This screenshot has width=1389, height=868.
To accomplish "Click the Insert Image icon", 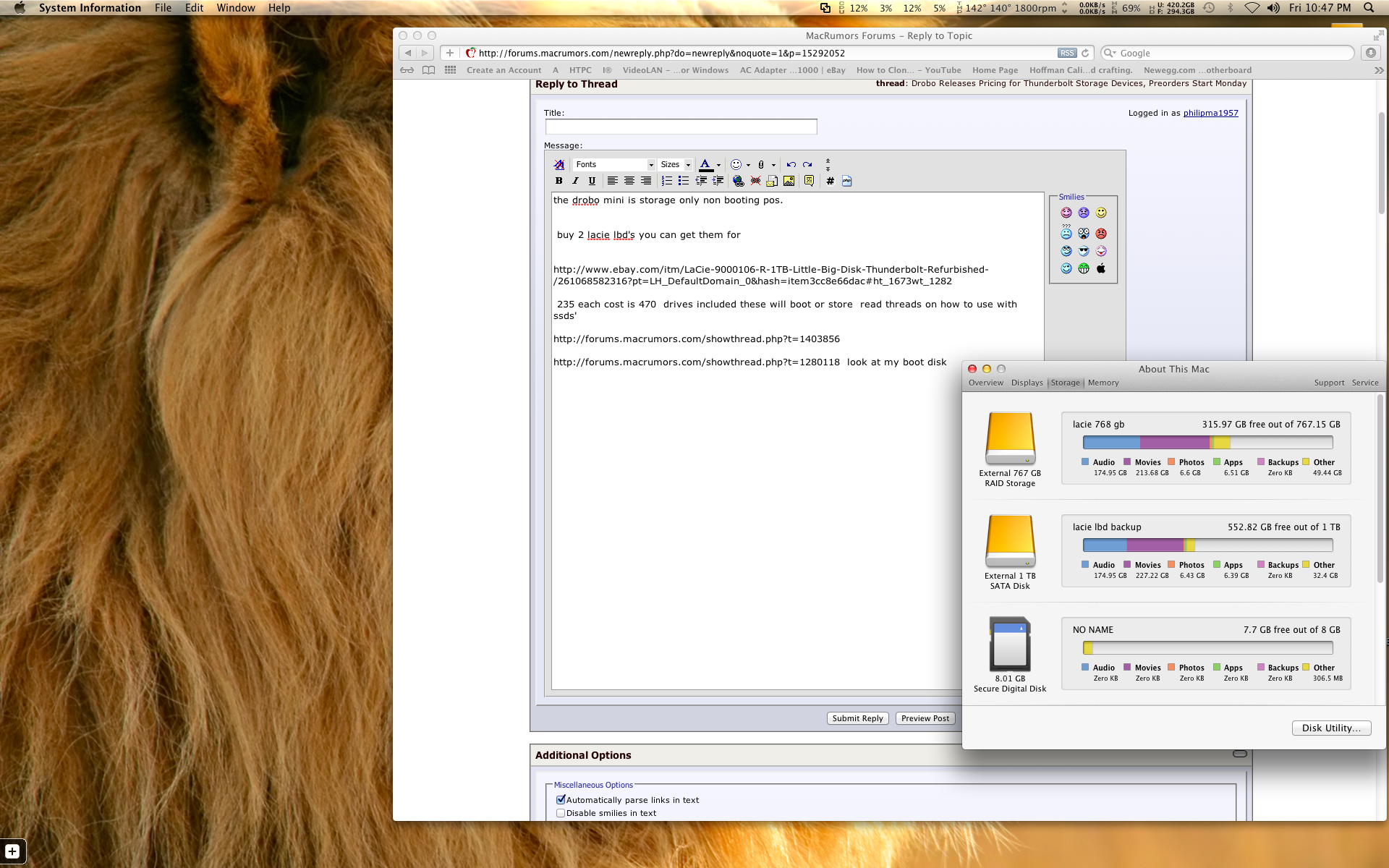I will click(x=789, y=181).
